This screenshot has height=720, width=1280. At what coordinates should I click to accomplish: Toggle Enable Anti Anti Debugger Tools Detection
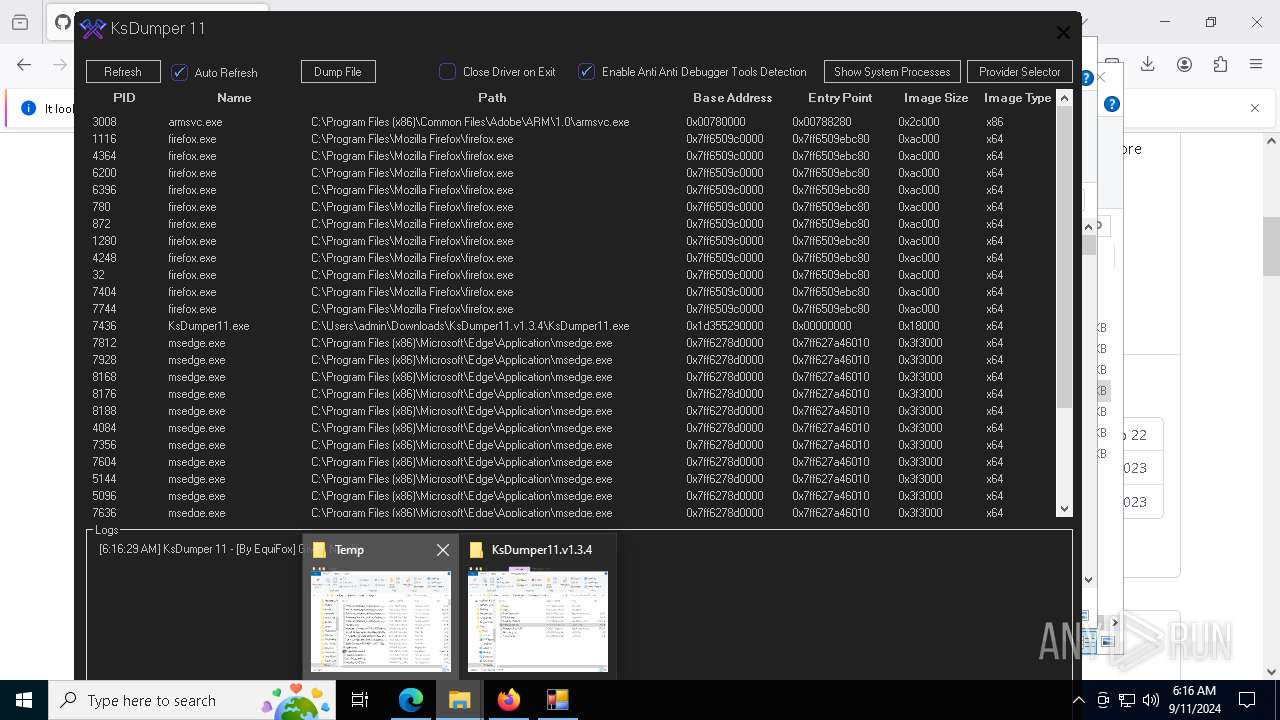click(x=587, y=72)
